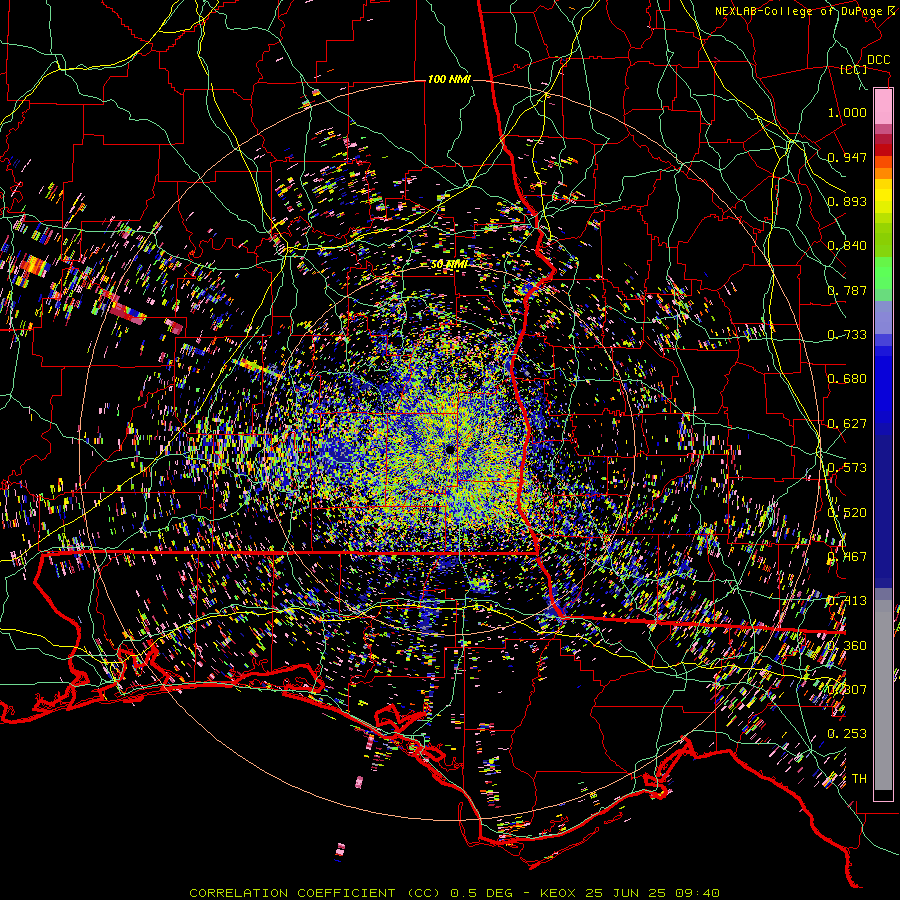Click the 0.627 legend value

pos(847,424)
